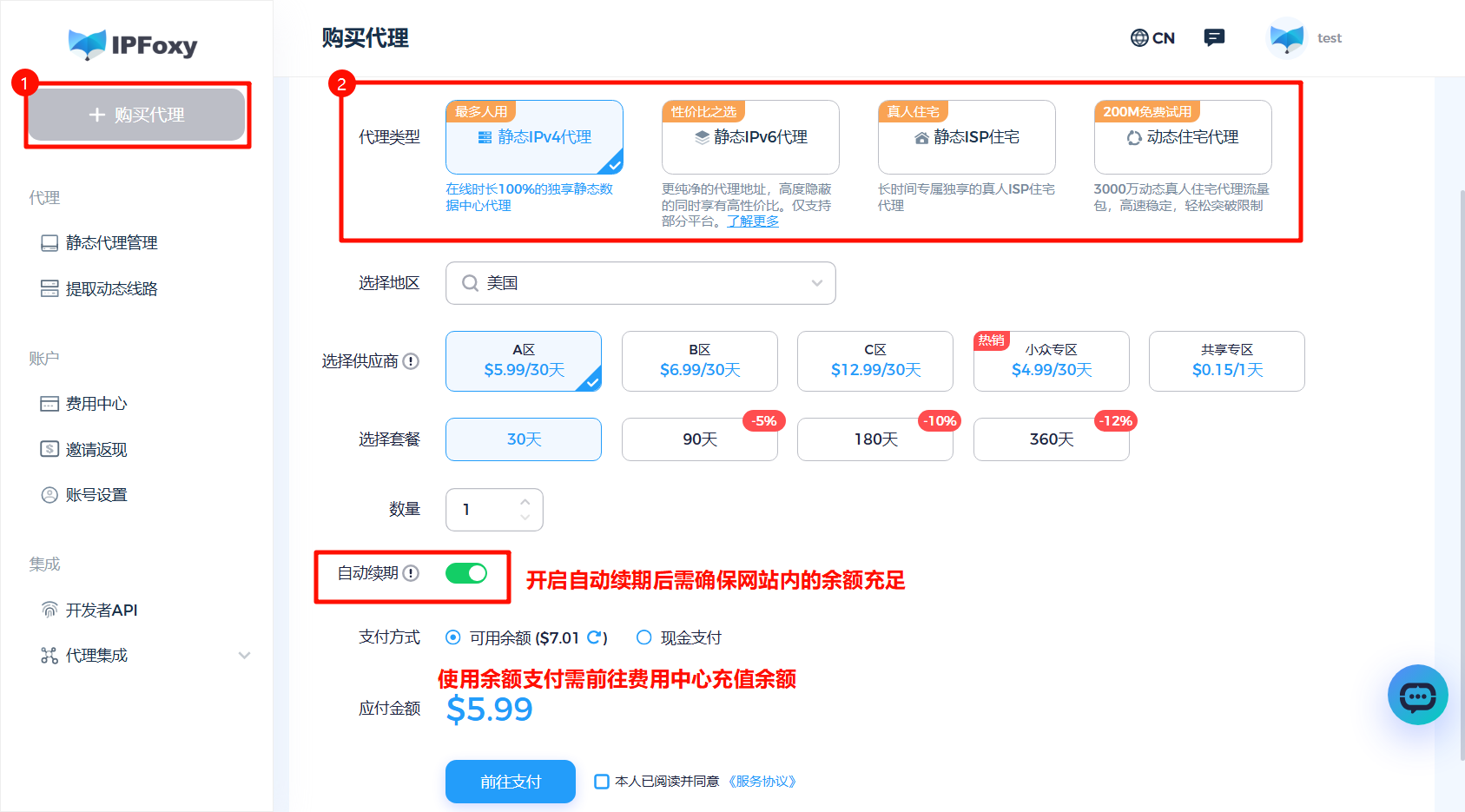
Task: Enable the 自动续期 toggle
Action: coord(466,573)
